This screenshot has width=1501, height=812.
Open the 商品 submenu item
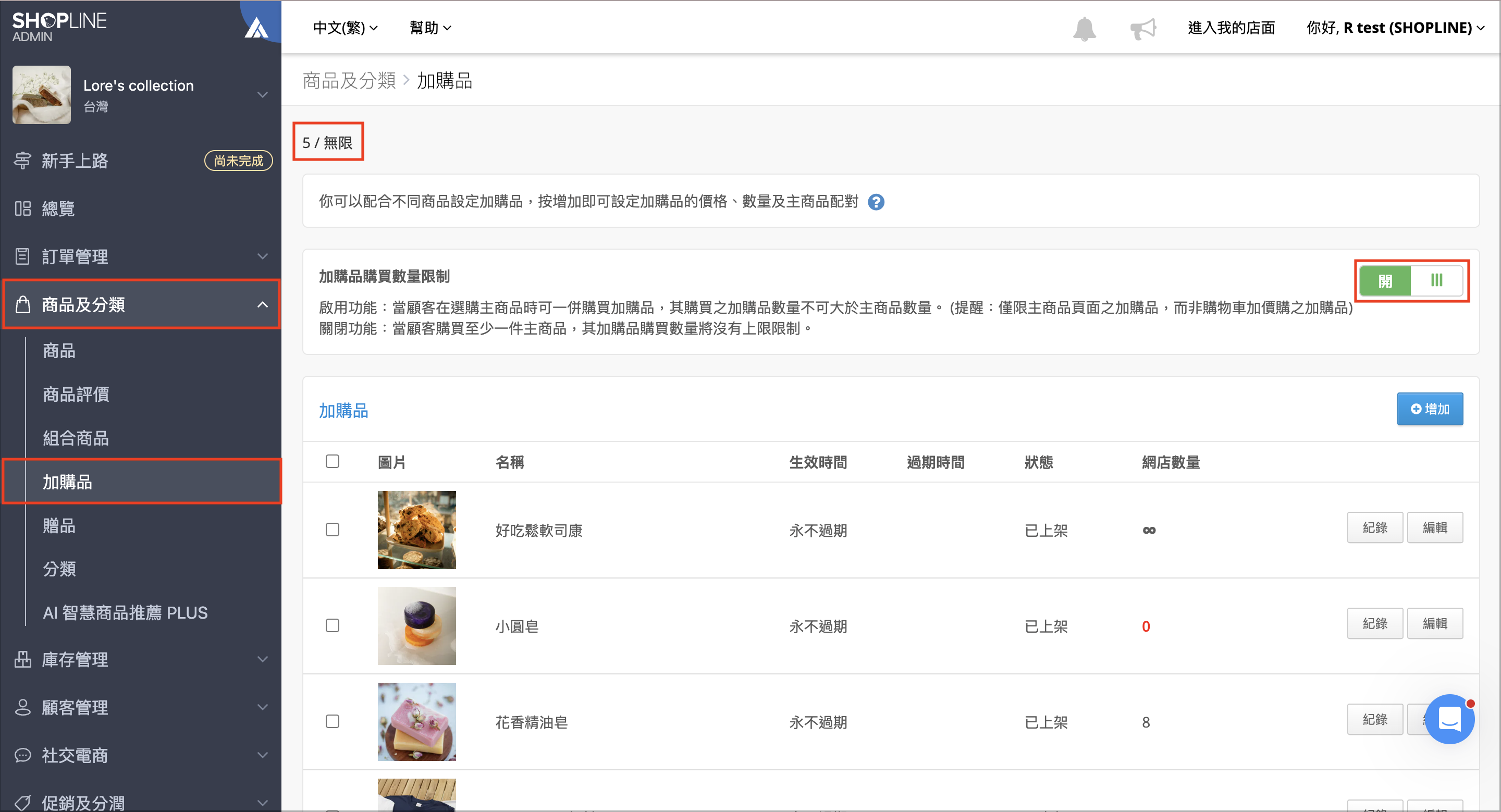point(59,351)
